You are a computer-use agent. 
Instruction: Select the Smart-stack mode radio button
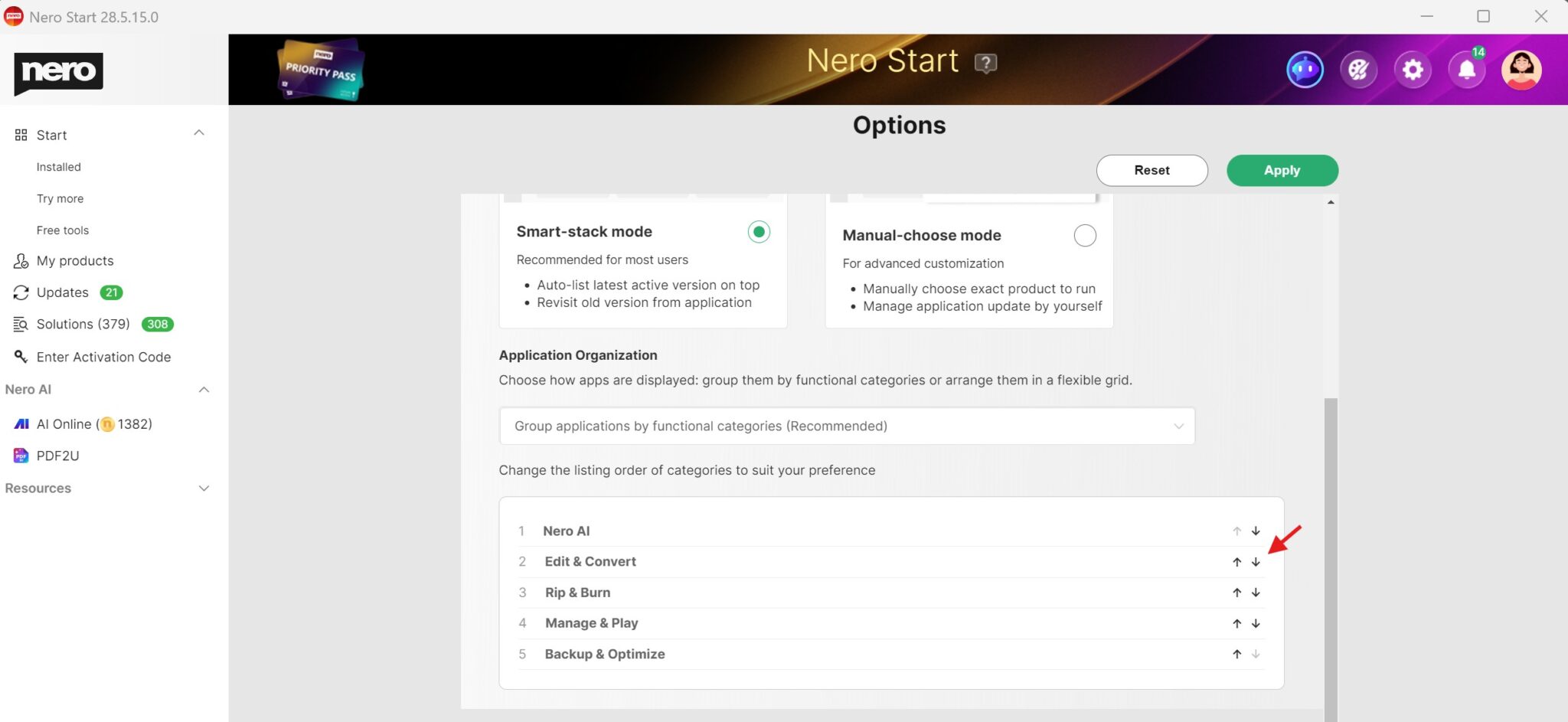click(x=758, y=231)
